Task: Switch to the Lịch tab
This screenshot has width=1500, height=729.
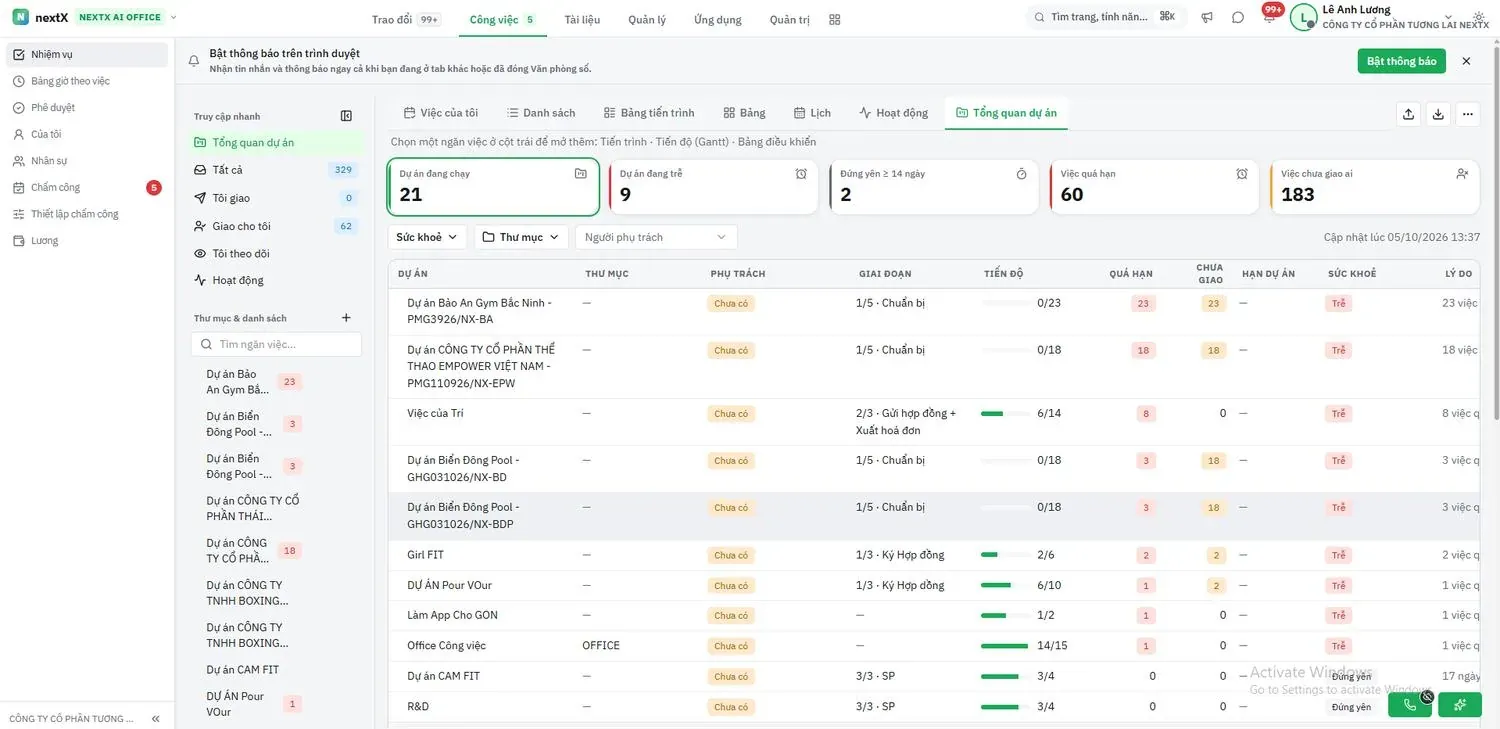Action: tap(812, 113)
